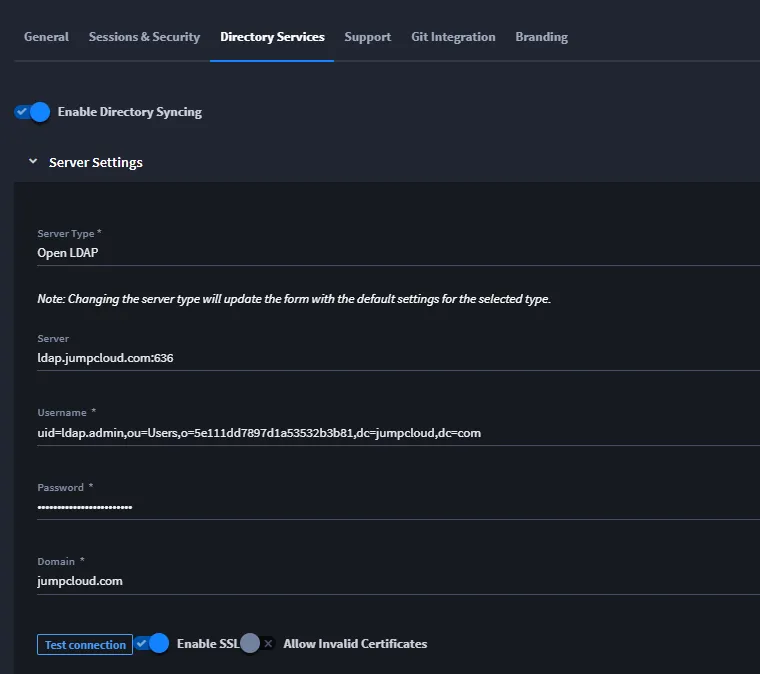Go to Git Integration tab
This screenshot has width=760, height=674.
point(453,37)
